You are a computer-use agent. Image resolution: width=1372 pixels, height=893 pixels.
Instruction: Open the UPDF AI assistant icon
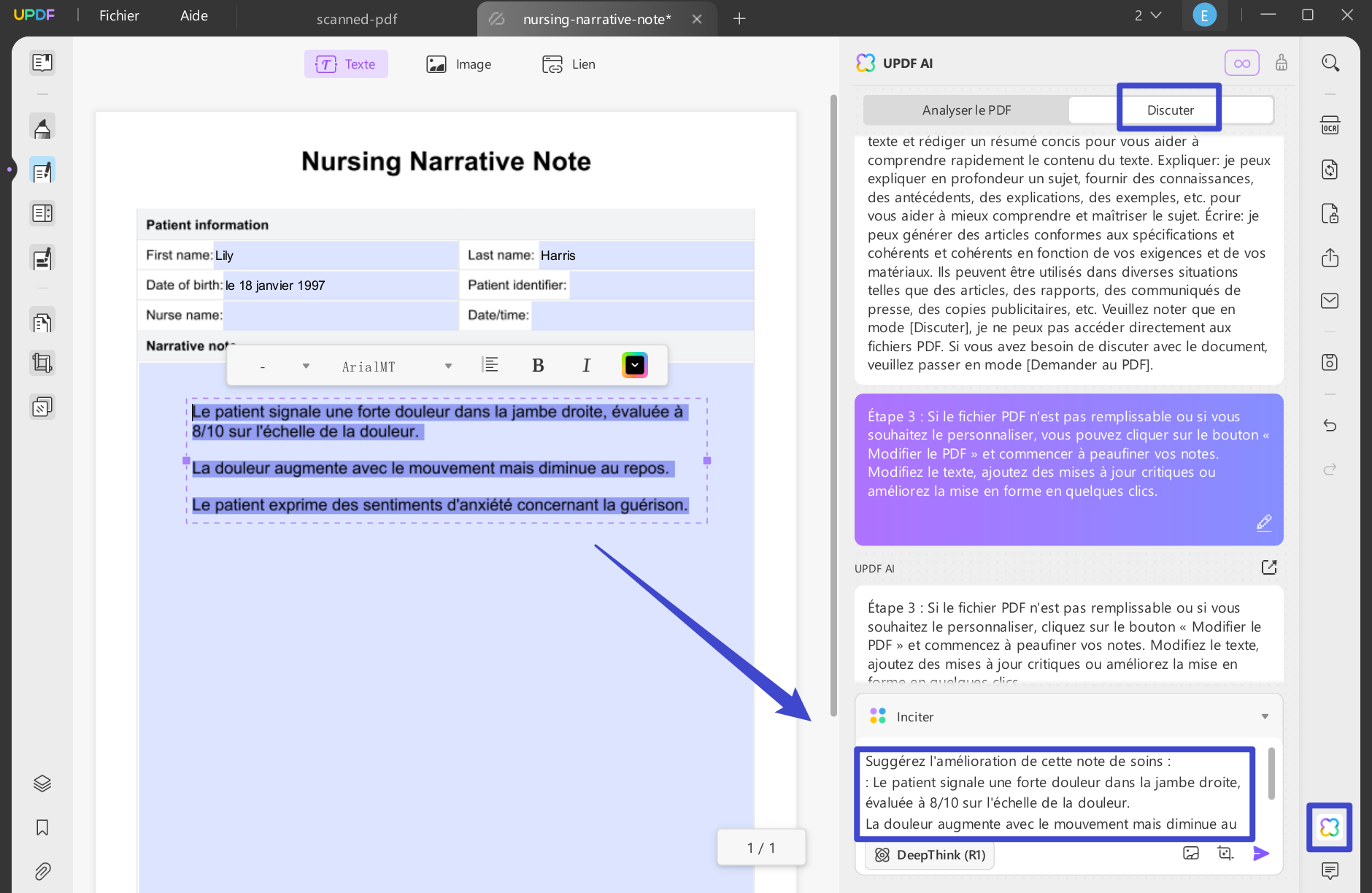pyautogui.click(x=1329, y=827)
